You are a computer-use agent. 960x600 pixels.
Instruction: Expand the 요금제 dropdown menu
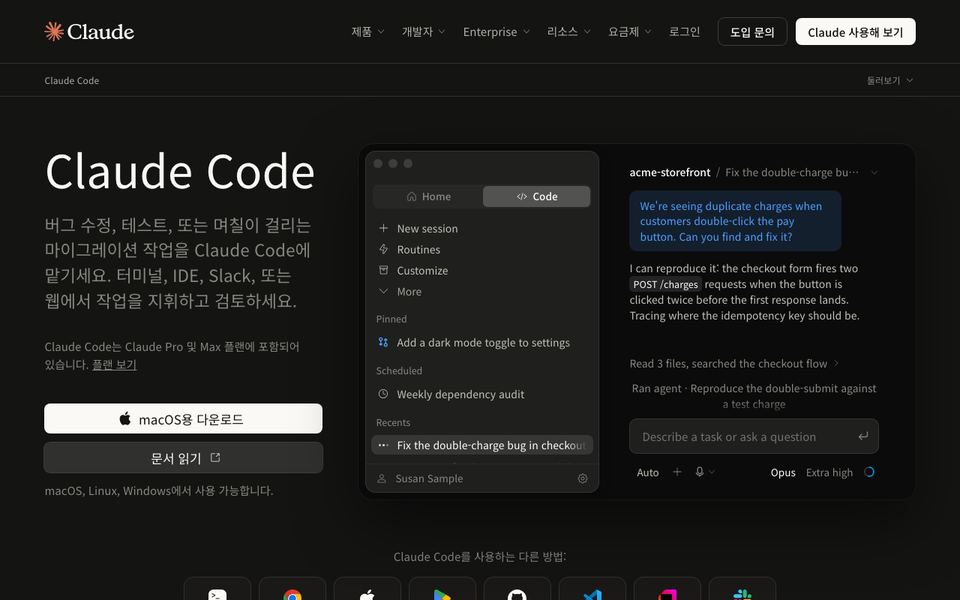coord(629,32)
